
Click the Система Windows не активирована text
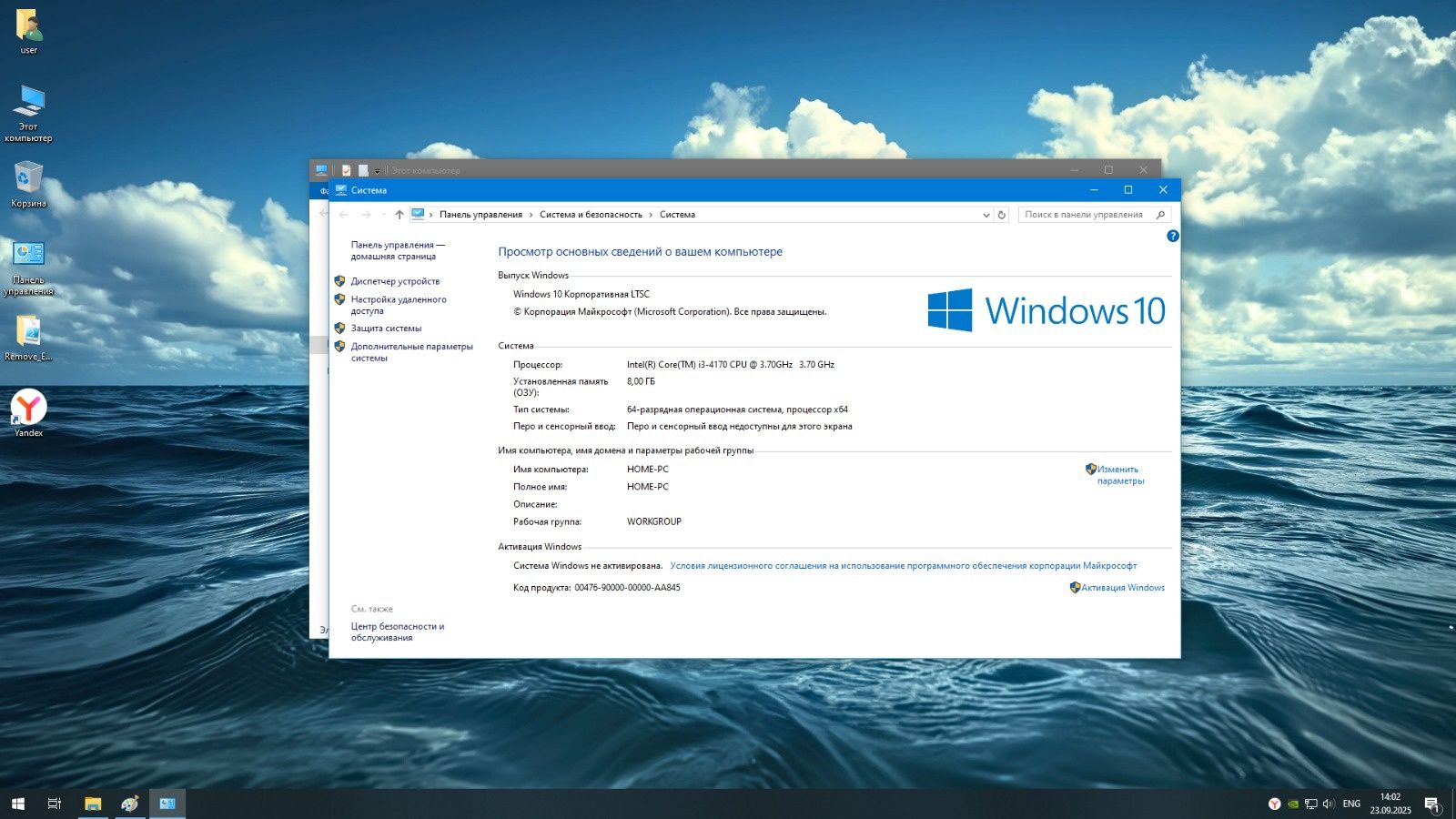point(588,566)
